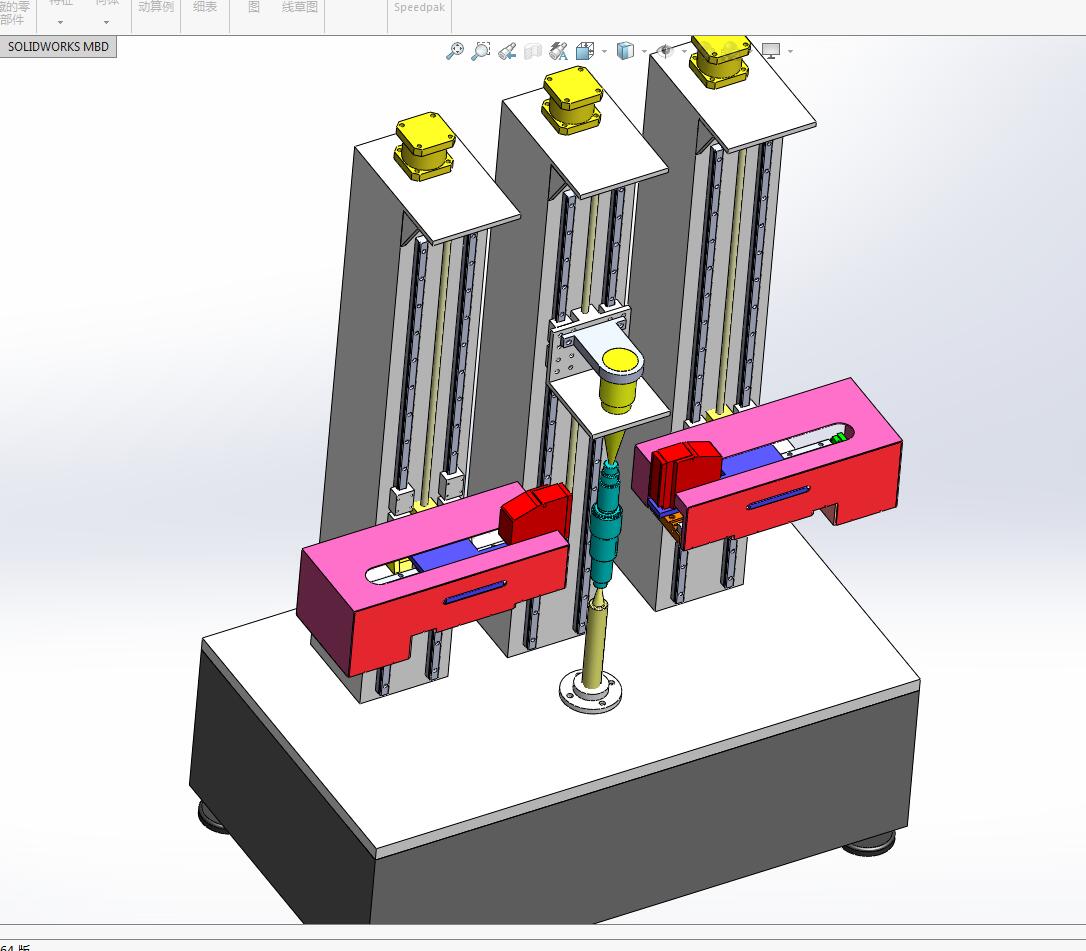Image resolution: width=1086 pixels, height=951 pixels.
Task: Click the 细表 ribbon command
Action: (204, 7)
